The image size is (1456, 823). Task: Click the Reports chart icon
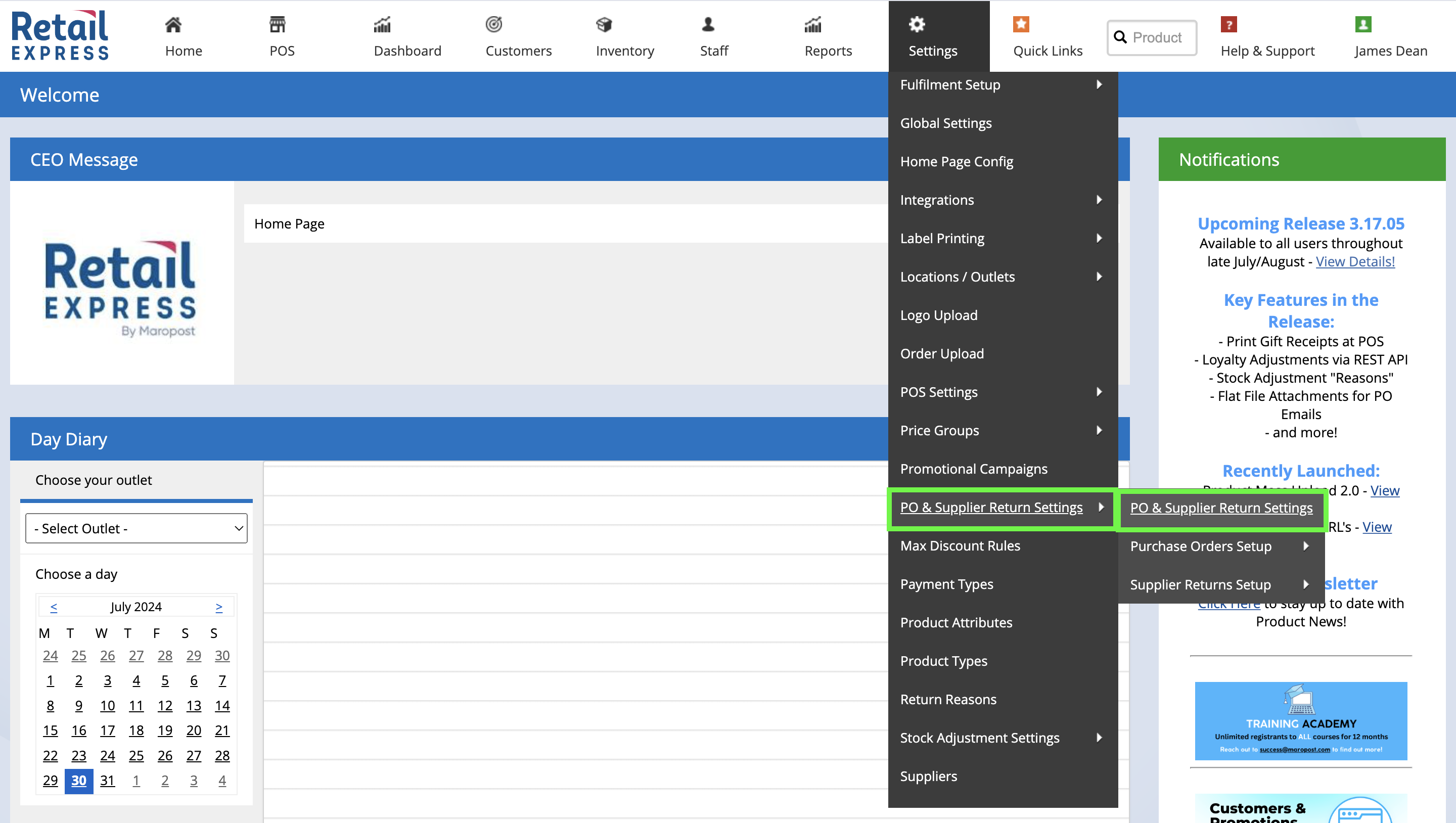pos(813,25)
